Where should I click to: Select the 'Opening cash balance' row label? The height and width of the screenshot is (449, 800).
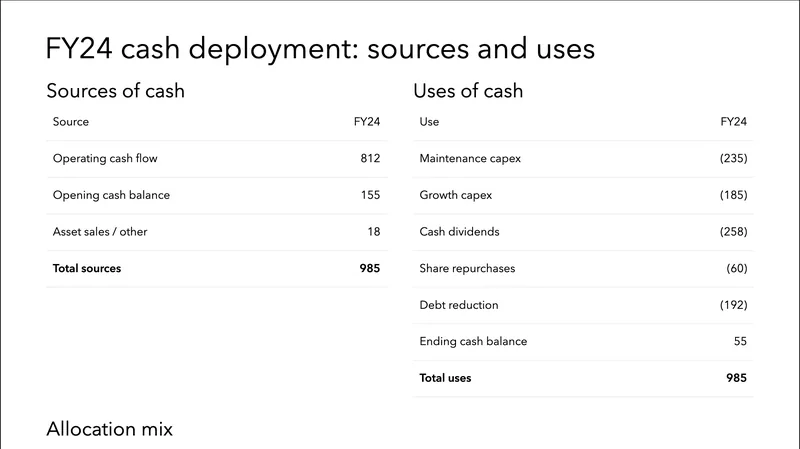[111, 195]
